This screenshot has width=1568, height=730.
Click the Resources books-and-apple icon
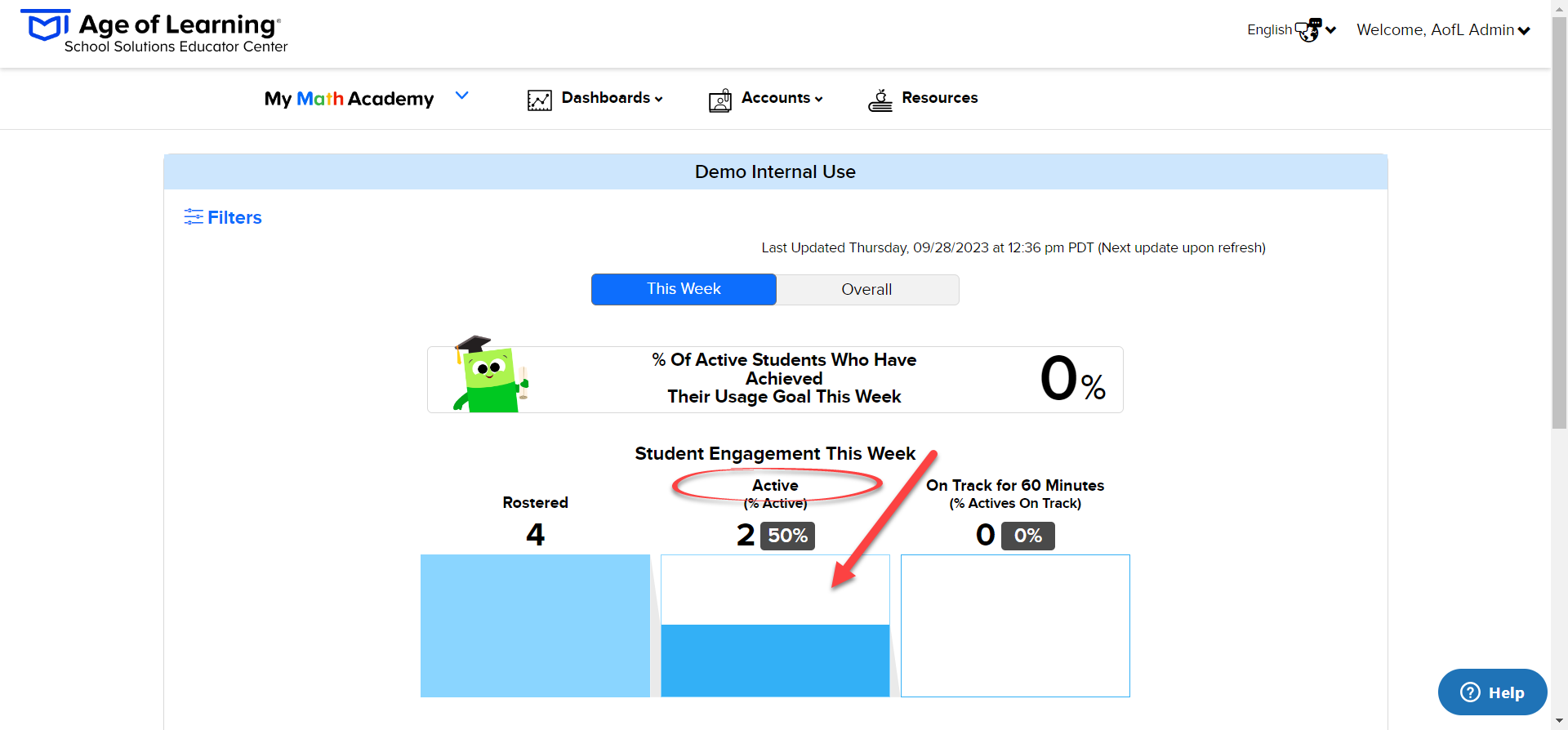[x=880, y=100]
